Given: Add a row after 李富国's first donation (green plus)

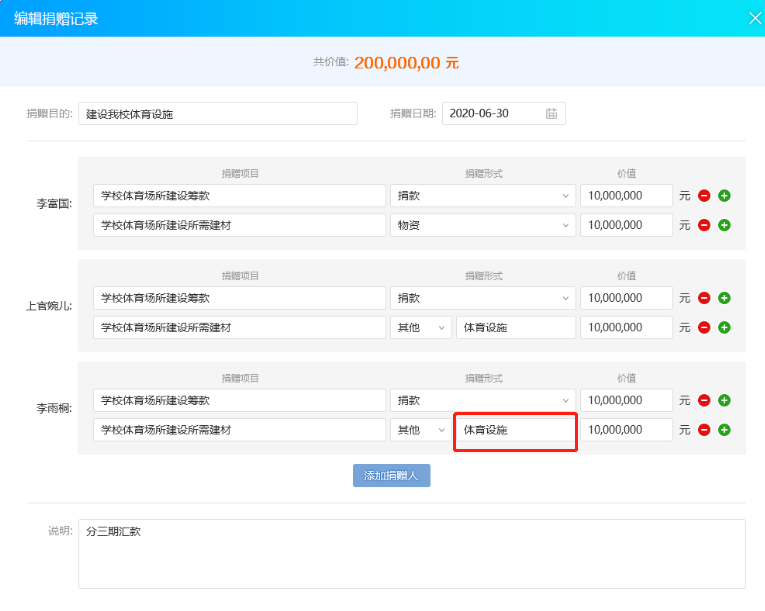Looking at the screenshot, I should coord(725,196).
